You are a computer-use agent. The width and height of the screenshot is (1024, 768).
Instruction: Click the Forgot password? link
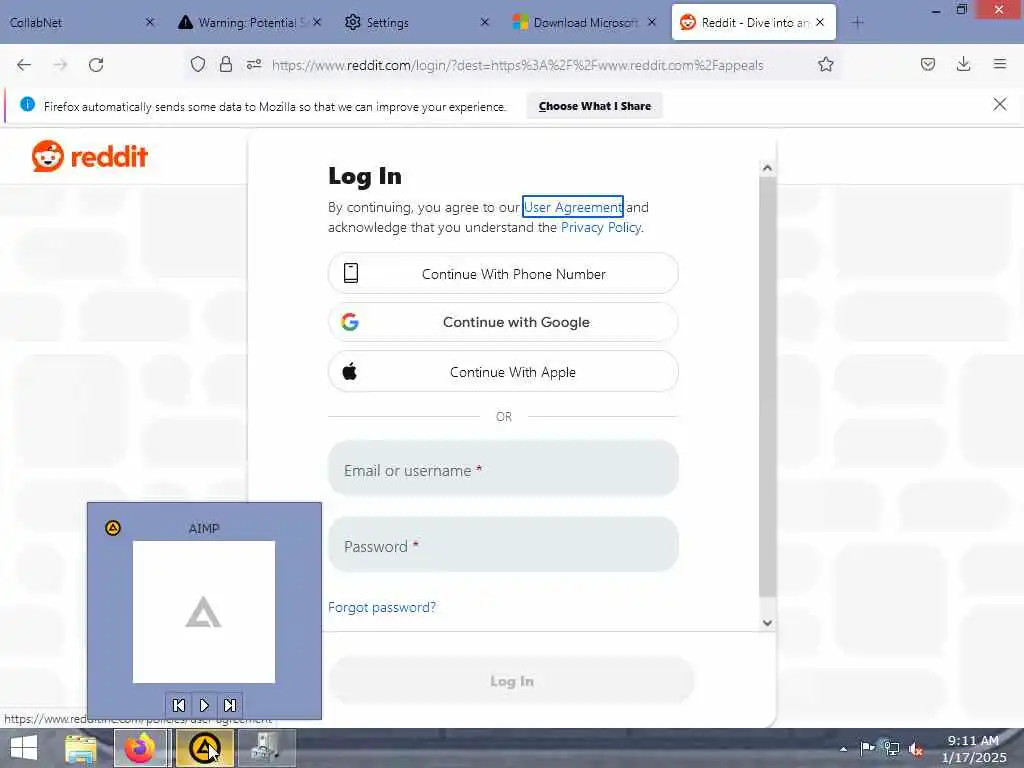point(382,607)
